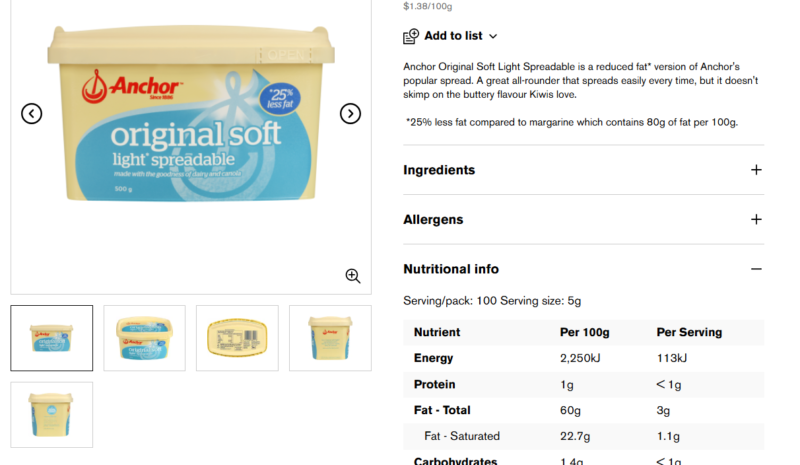Click the main Anchor product image
The height and width of the screenshot is (465, 800).
click(191, 113)
